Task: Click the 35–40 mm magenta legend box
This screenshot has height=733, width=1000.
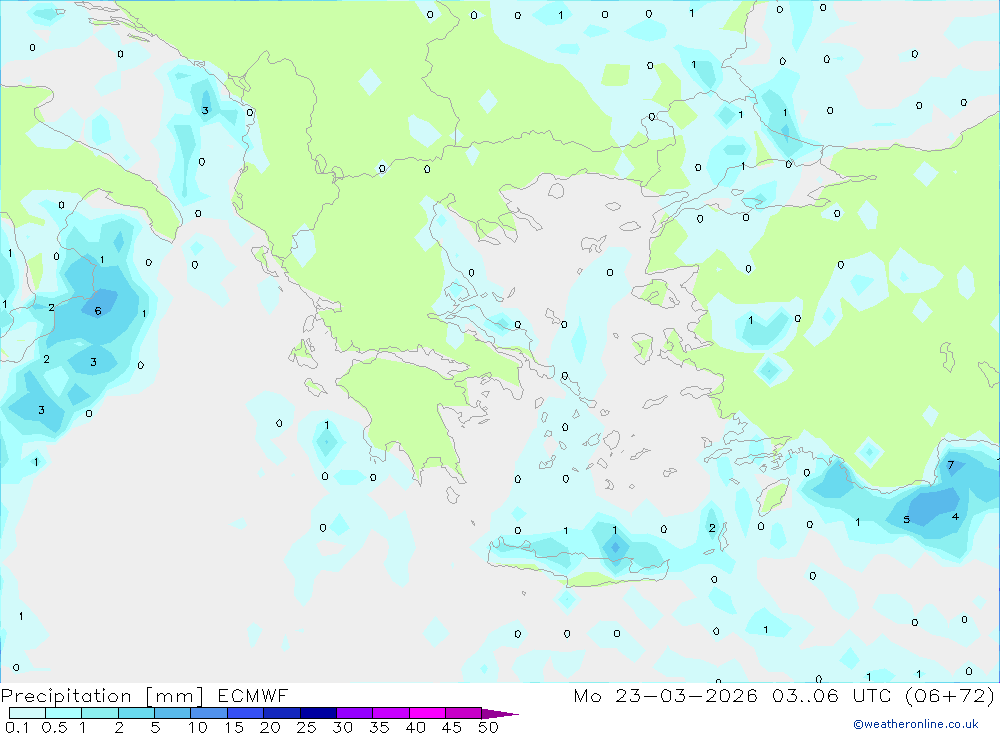Action: (x=391, y=713)
